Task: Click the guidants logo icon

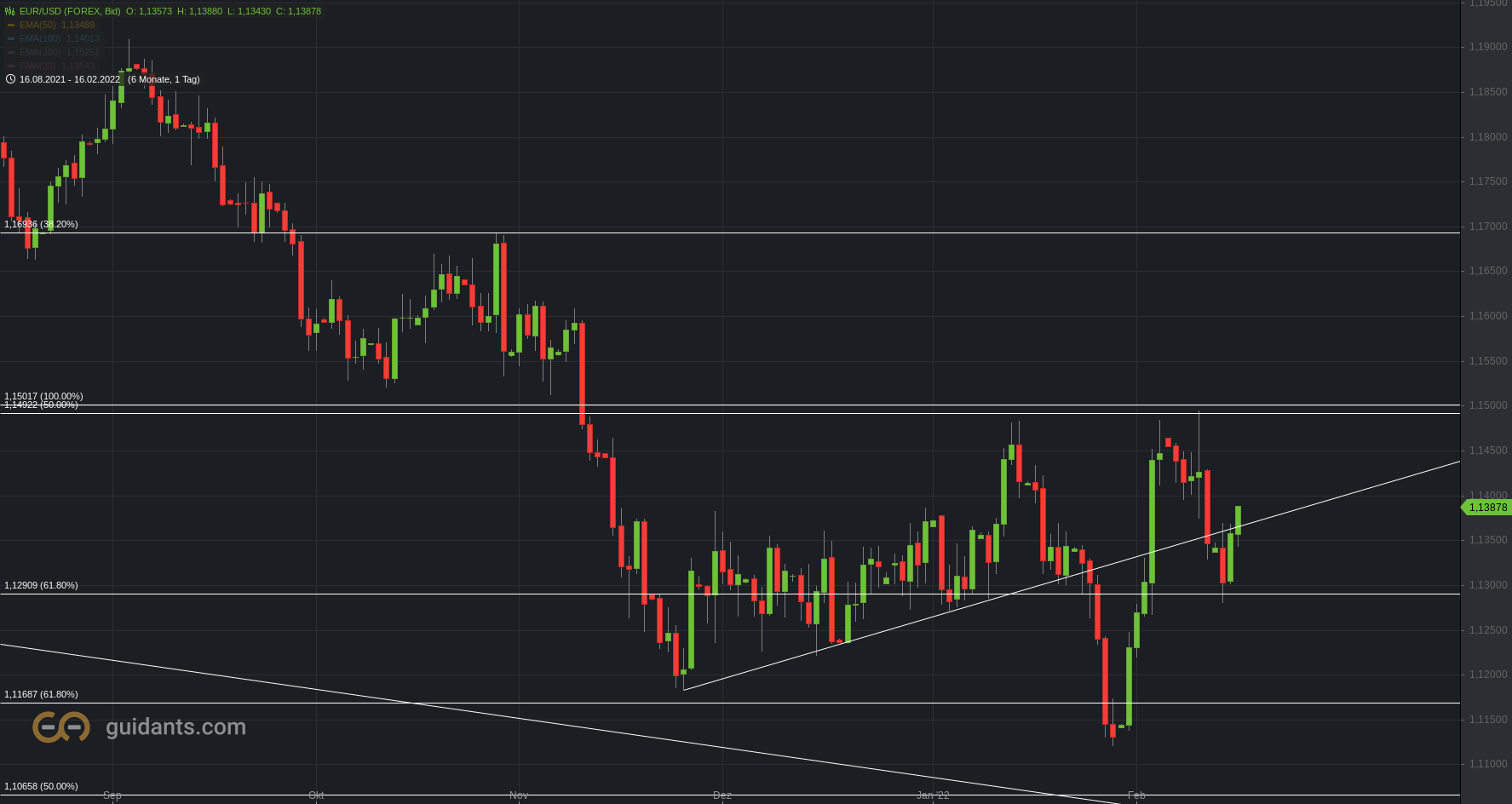Action: click(x=61, y=726)
